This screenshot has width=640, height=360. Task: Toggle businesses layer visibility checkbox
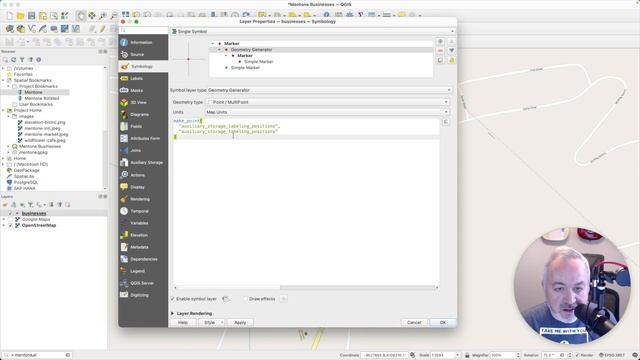[x=10, y=213]
